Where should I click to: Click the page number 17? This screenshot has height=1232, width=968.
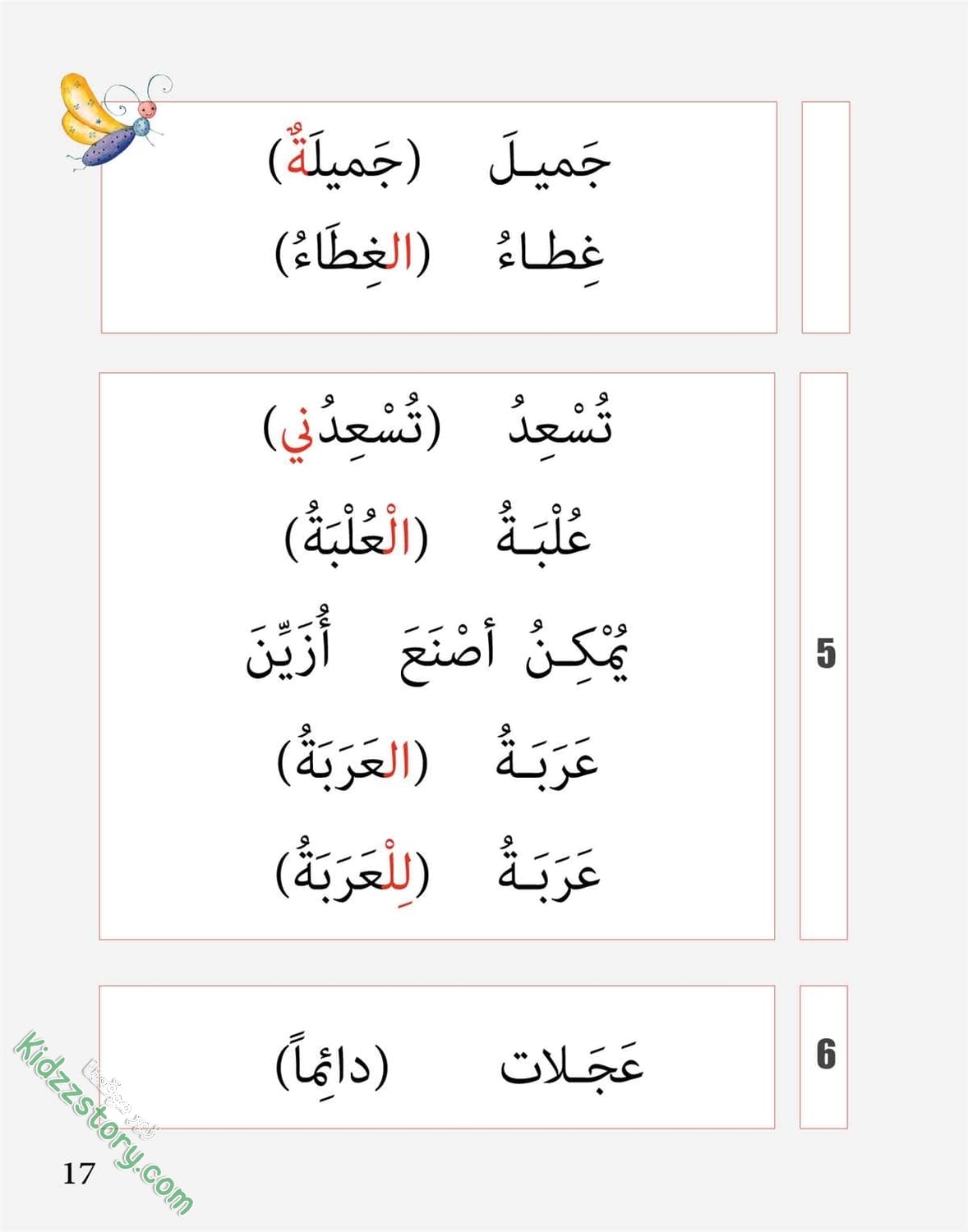tap(79, 1174)
